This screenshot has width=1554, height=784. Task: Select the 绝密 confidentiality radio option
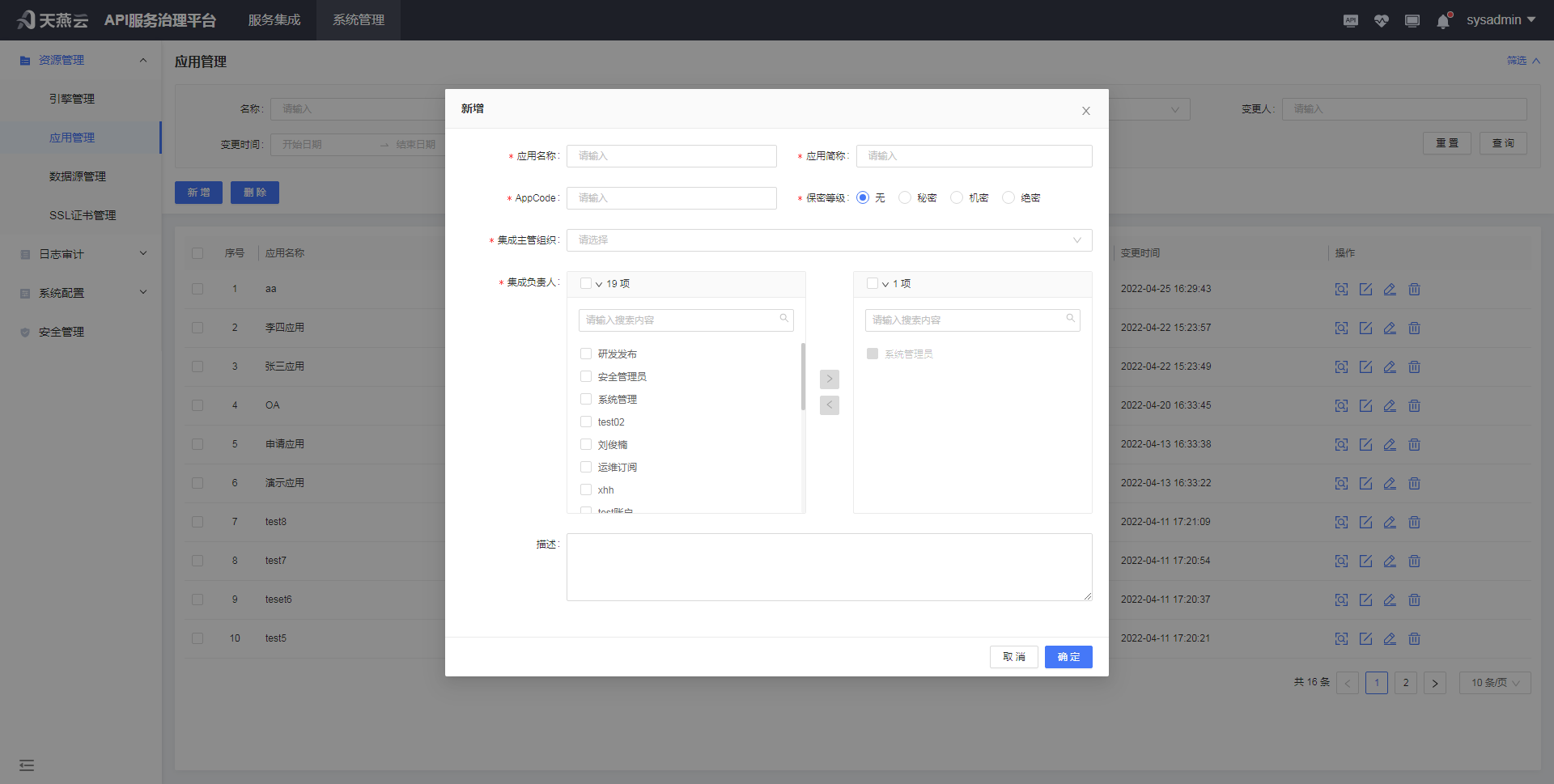pyautogui.click(x=1008, y=198)
